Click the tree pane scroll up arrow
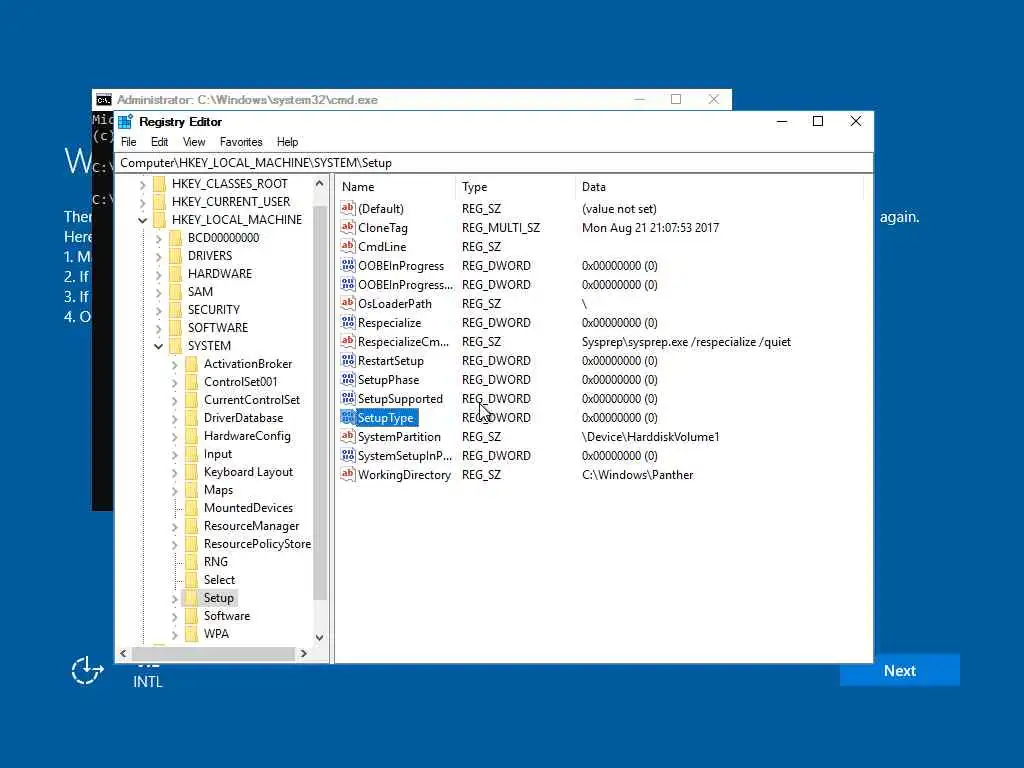Image resolution: width=1024 pixels, height=768 pixels. [319, 184]
